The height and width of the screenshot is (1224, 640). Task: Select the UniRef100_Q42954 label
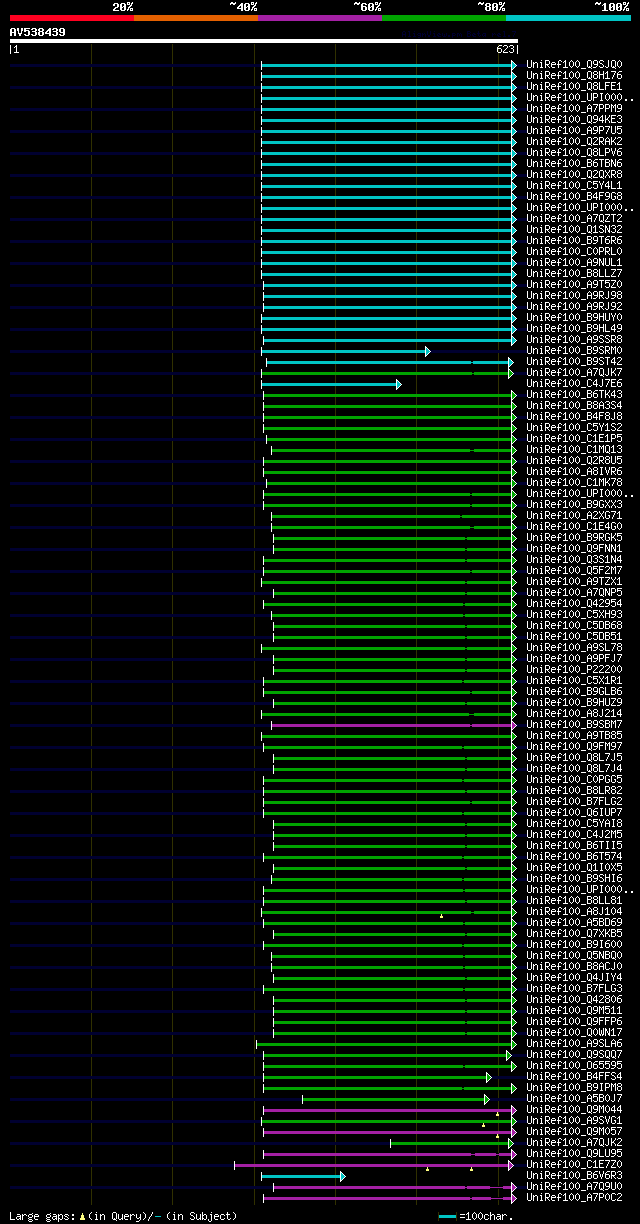click(574, 604)
